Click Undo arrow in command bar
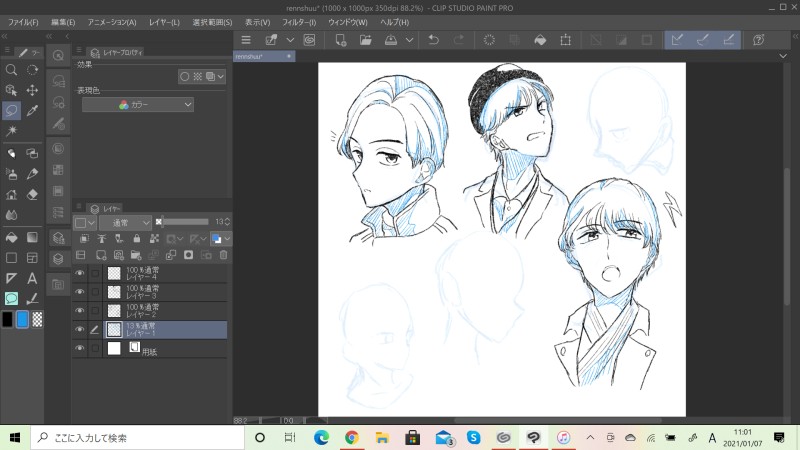 (x=434, y=40)
